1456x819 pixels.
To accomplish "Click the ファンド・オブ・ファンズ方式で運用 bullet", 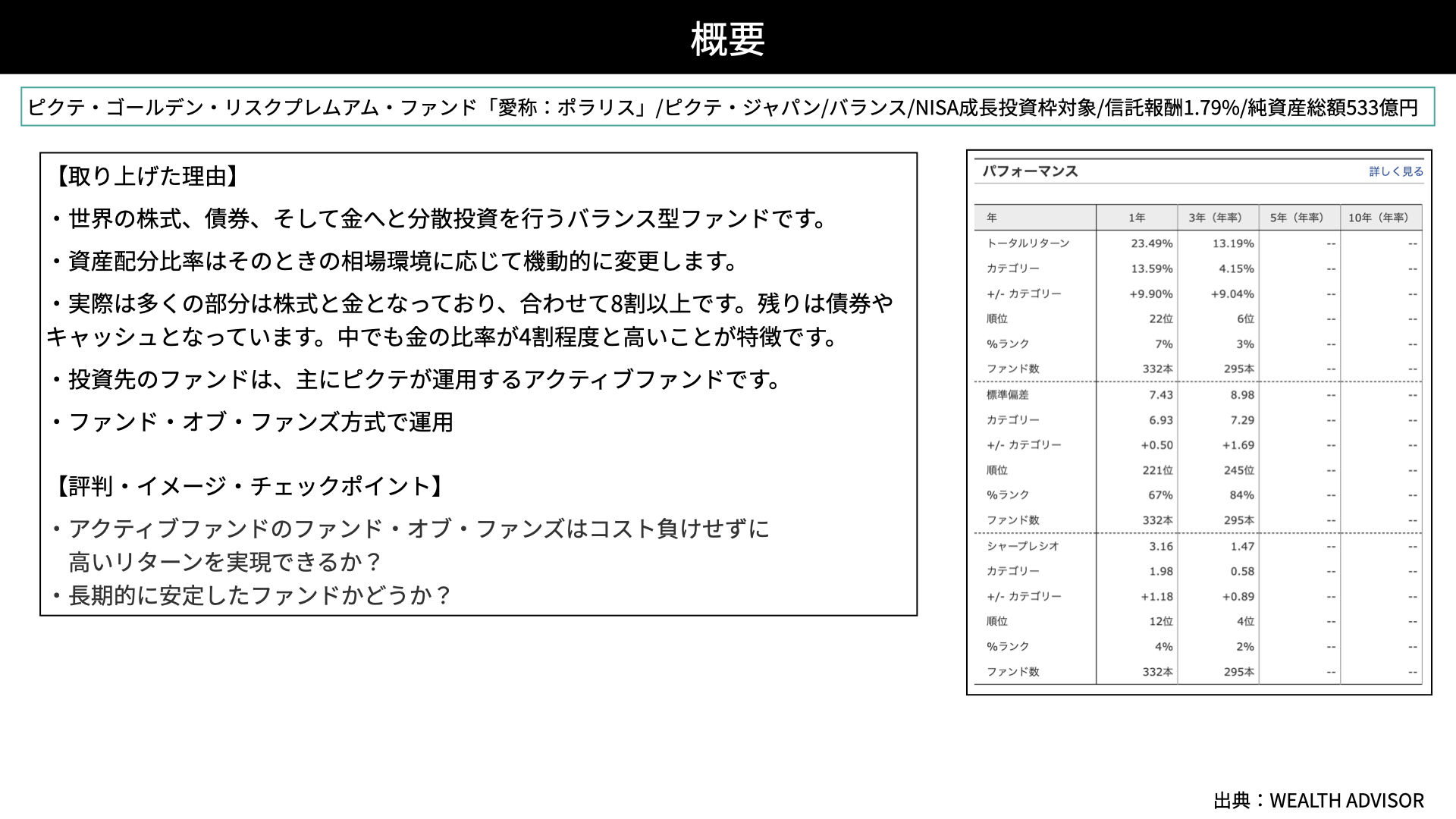I will tap(252, 422).
